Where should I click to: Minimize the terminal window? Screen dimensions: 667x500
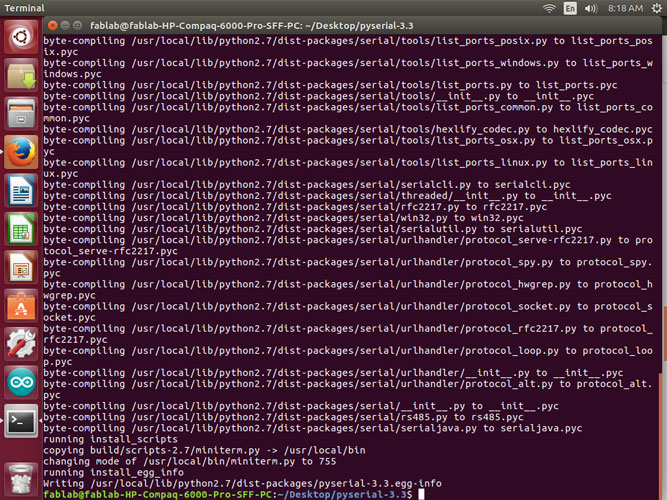65,26
